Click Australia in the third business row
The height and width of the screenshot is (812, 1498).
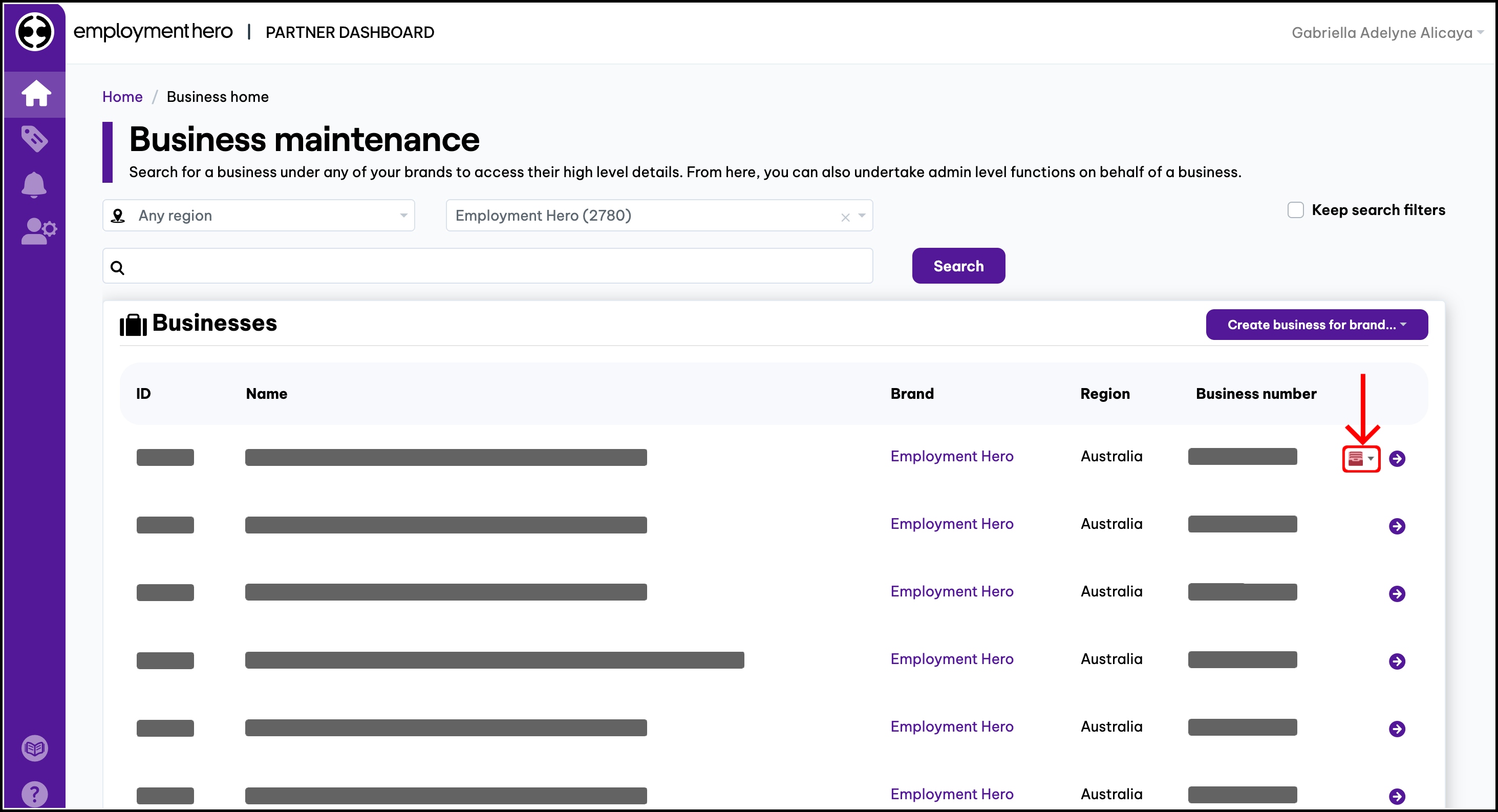[x=1111, y=591]
